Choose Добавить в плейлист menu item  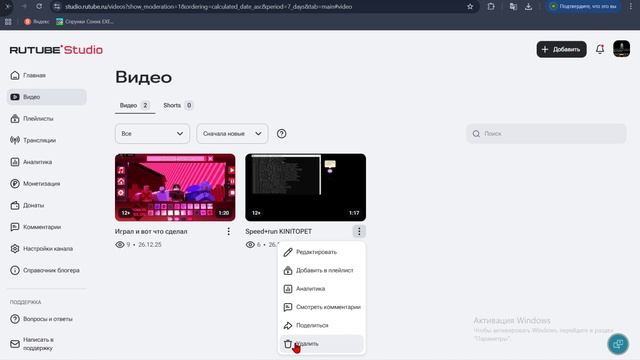coord(322,271)
